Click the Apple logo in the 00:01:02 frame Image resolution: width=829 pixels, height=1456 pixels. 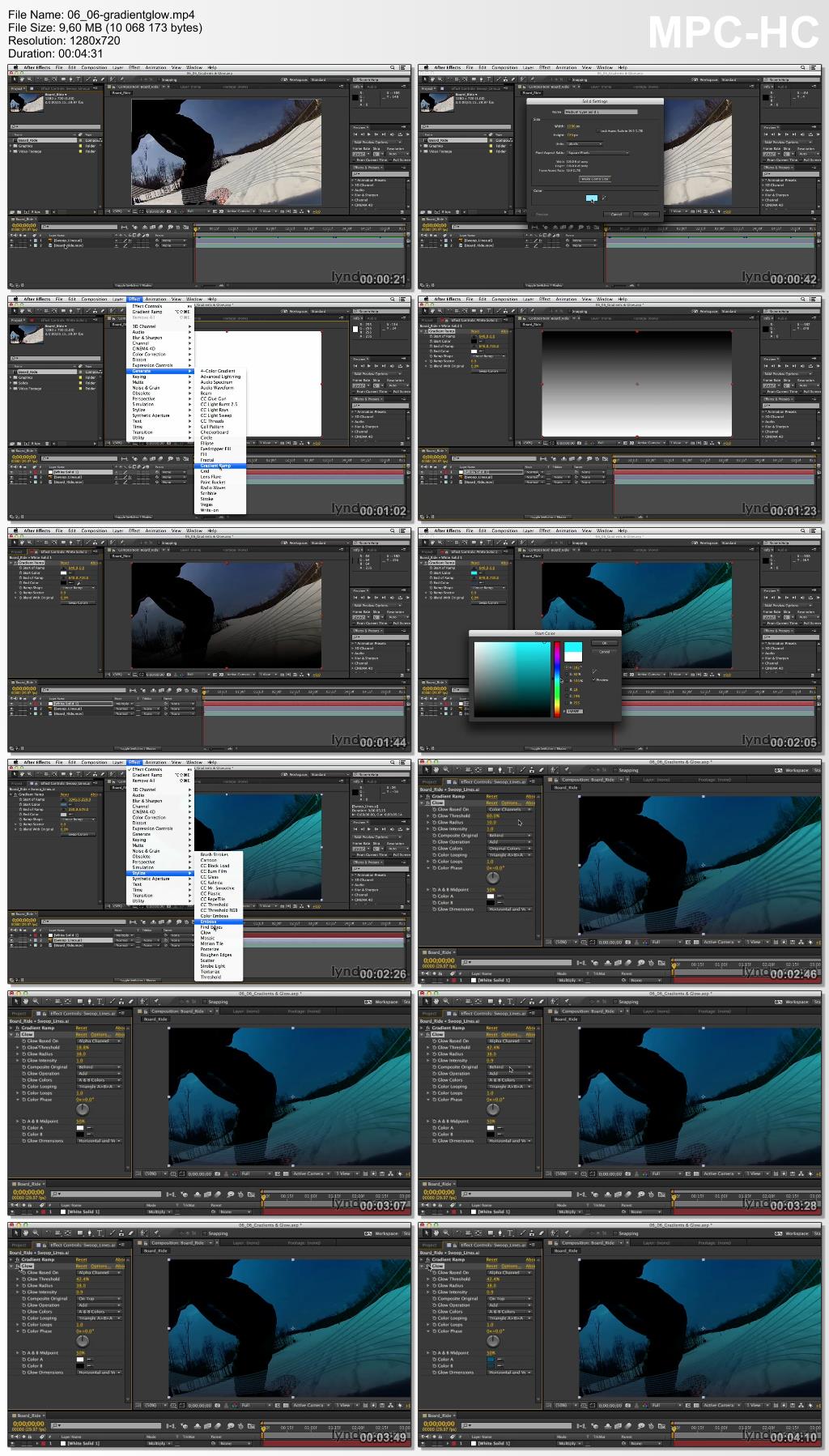(15, 299)
